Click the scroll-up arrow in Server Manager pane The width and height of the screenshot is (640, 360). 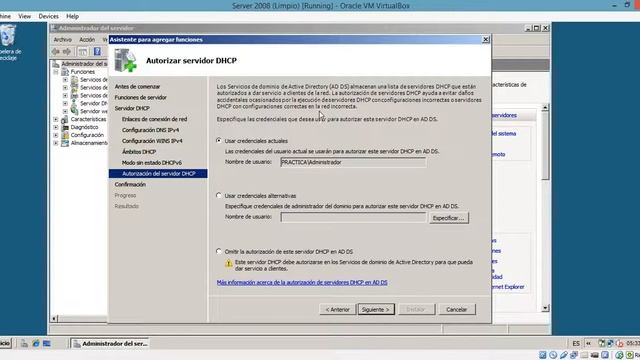[x=545, y=107]
